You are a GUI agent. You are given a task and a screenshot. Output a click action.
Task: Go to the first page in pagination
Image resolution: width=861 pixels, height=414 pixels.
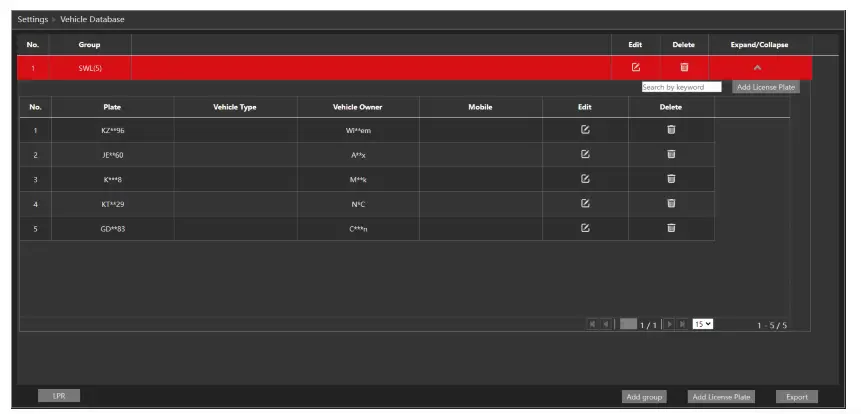click(594, 324)
